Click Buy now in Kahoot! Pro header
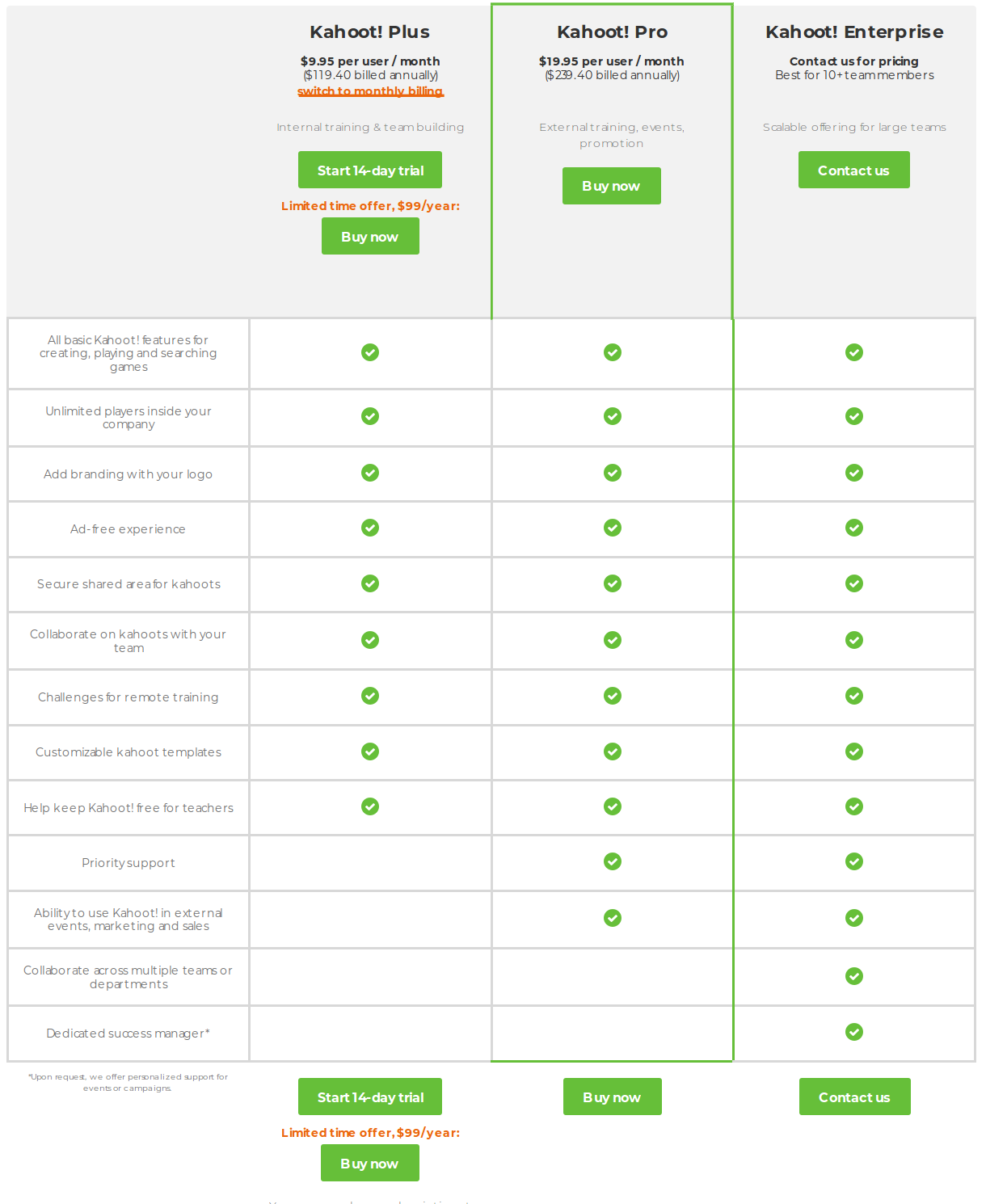This screenshot has height=1204, width=986. point(611,186)
